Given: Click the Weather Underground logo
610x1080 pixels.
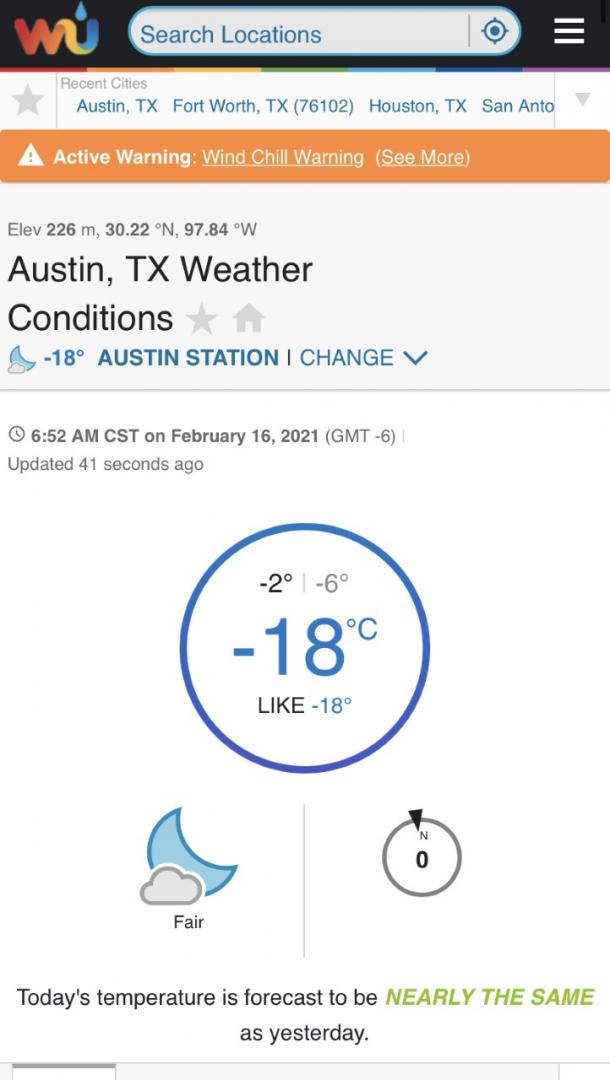Looking at the screenshot, I should pos(56,34).
